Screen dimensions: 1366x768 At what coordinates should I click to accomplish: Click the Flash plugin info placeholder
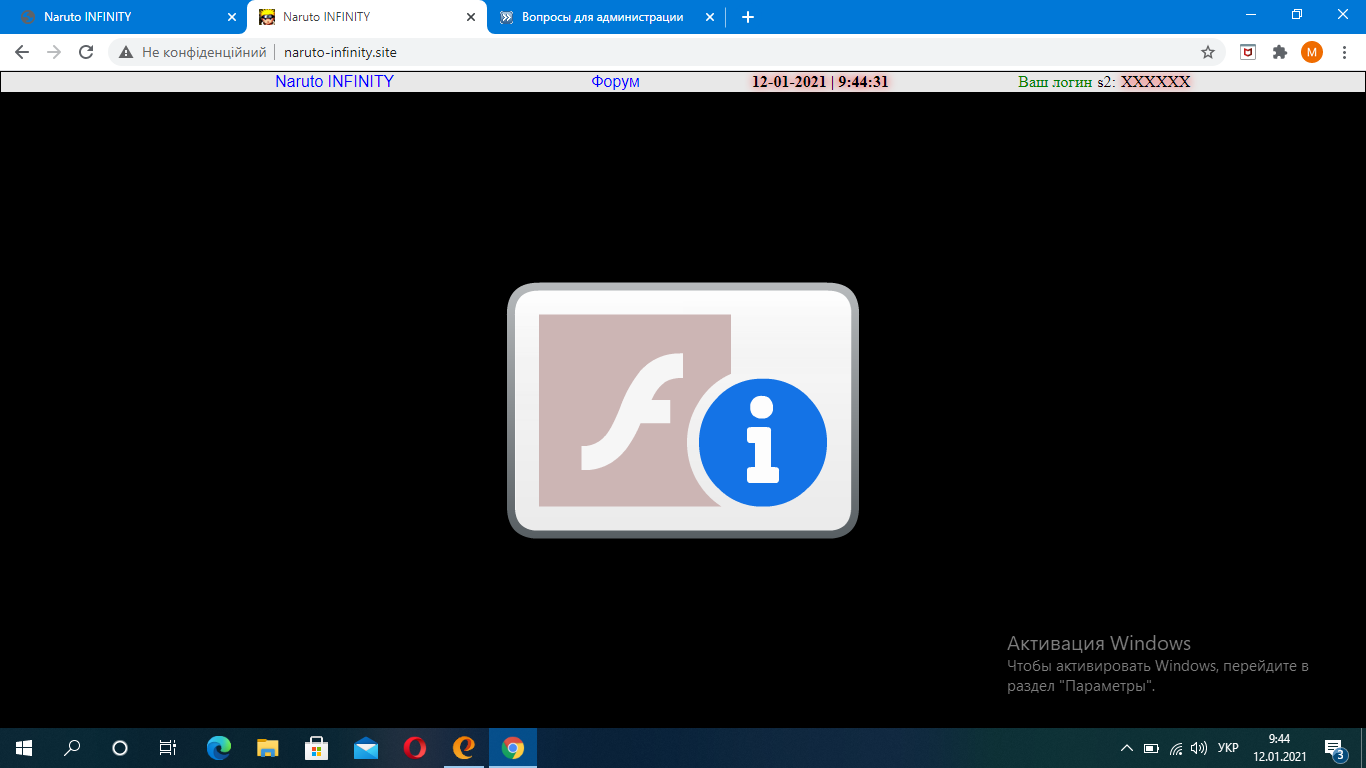pos(683,410)
